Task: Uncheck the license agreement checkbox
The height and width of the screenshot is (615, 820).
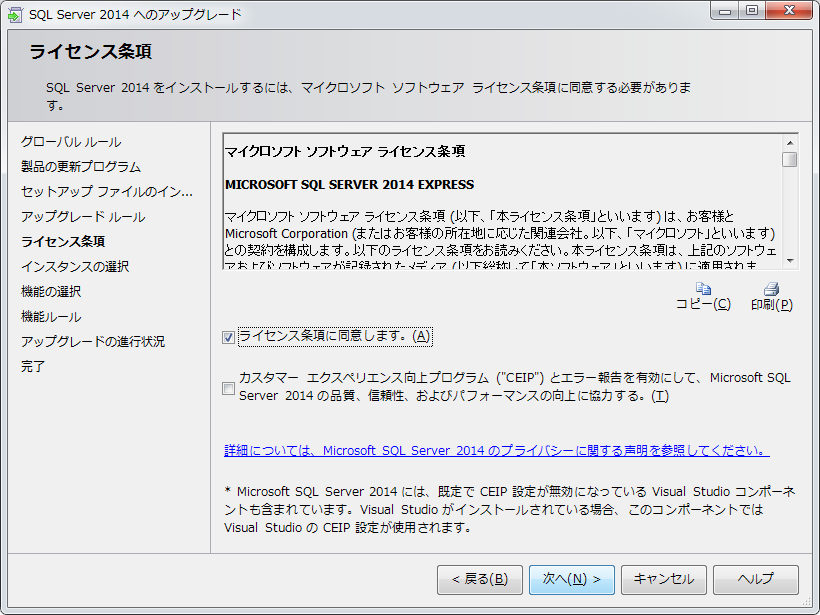Action: point(229,337)
